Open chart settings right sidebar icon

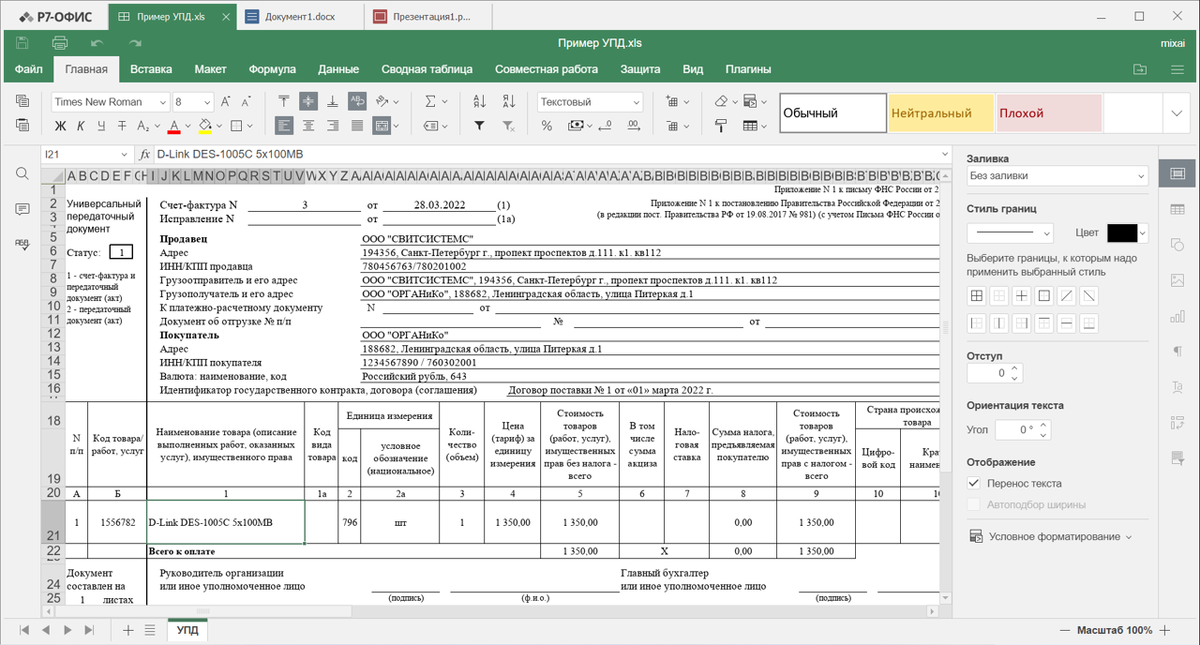coord(1178,316)
